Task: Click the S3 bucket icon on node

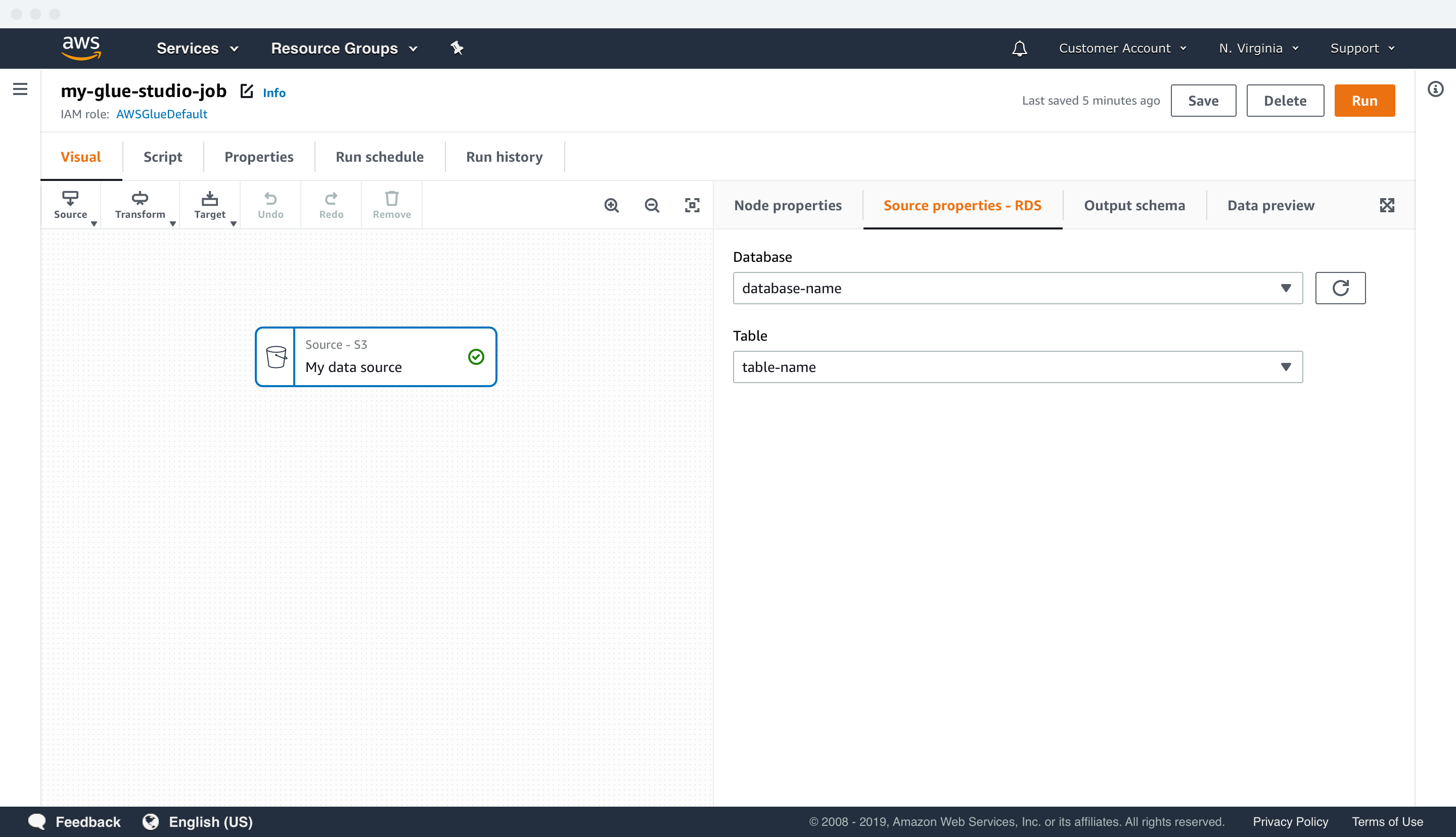Action: [x=276, y=357]
